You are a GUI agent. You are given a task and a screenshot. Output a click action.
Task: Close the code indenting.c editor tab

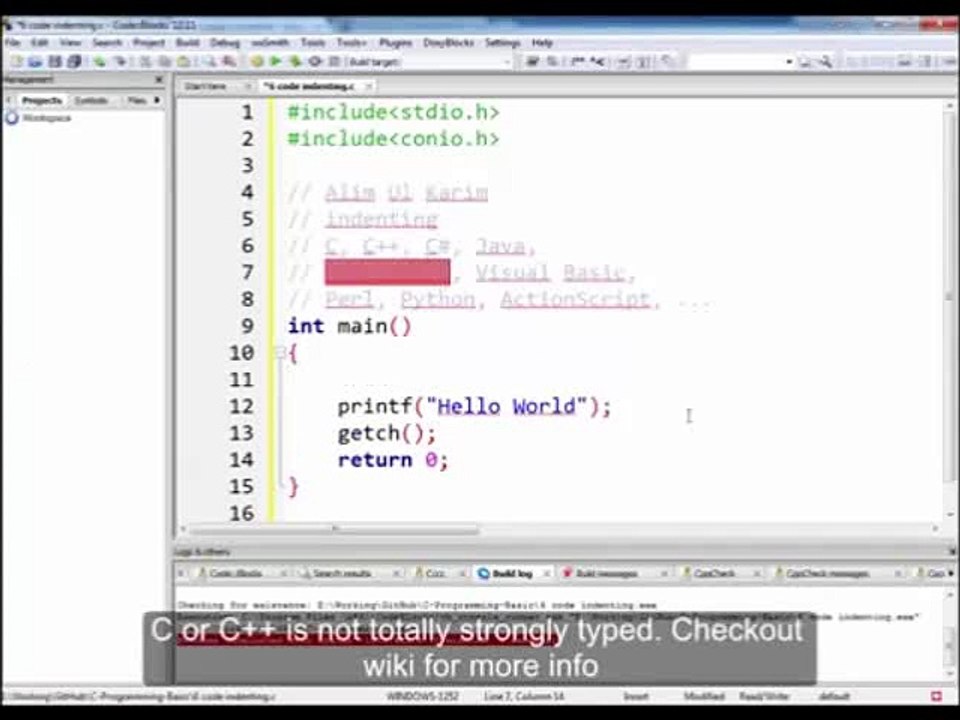pyautogui.click(x=369, y=86)
